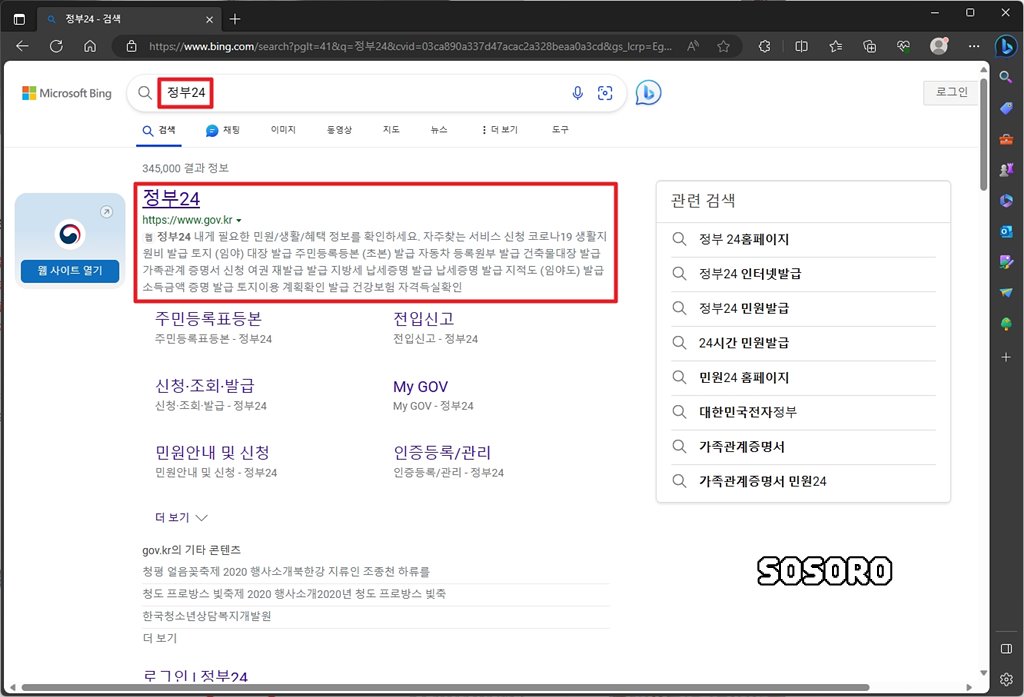Reload the page with Refresh icon
The height and width of the screenshot is (697, 1024).
tap(56, 46)
